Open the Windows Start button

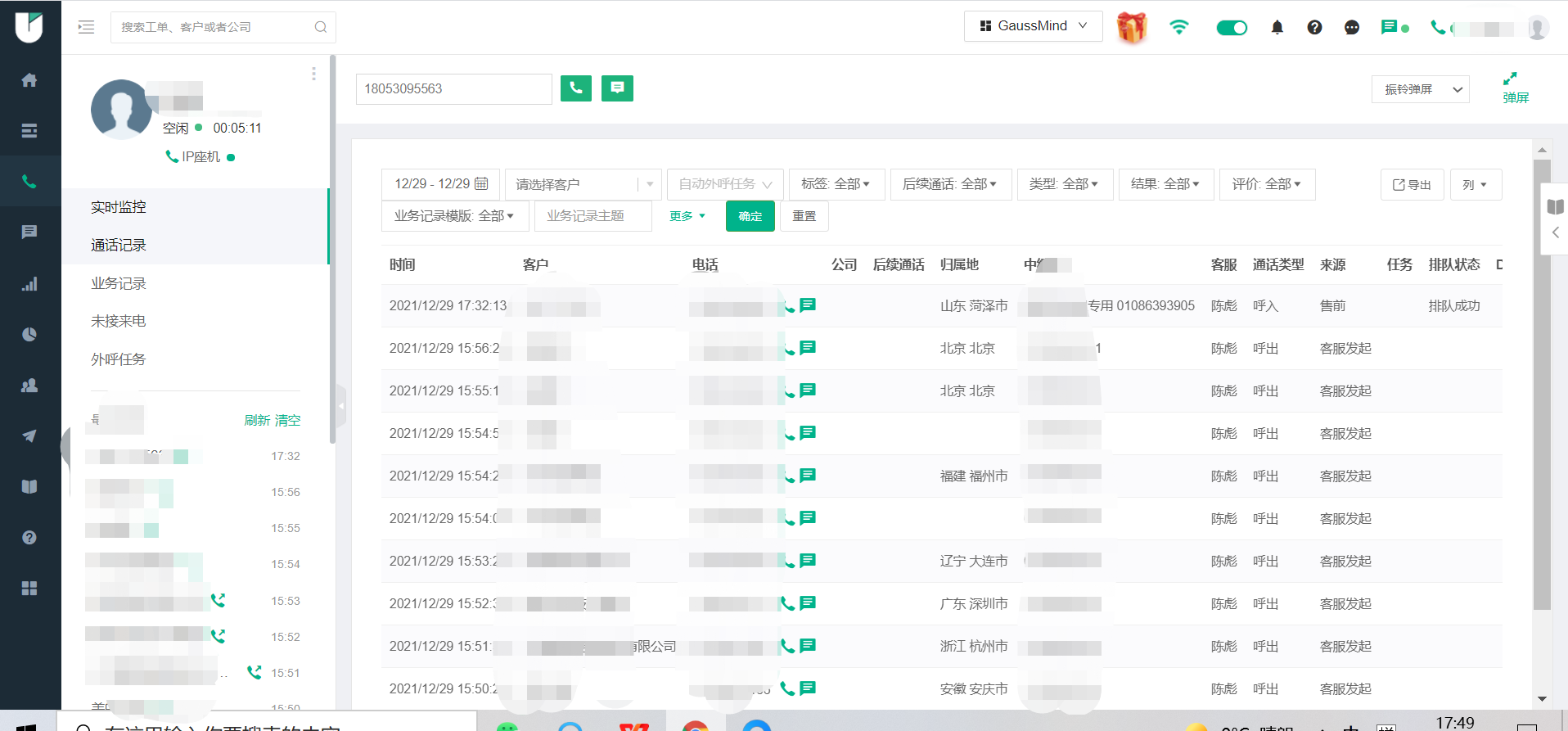click(26, 726)
